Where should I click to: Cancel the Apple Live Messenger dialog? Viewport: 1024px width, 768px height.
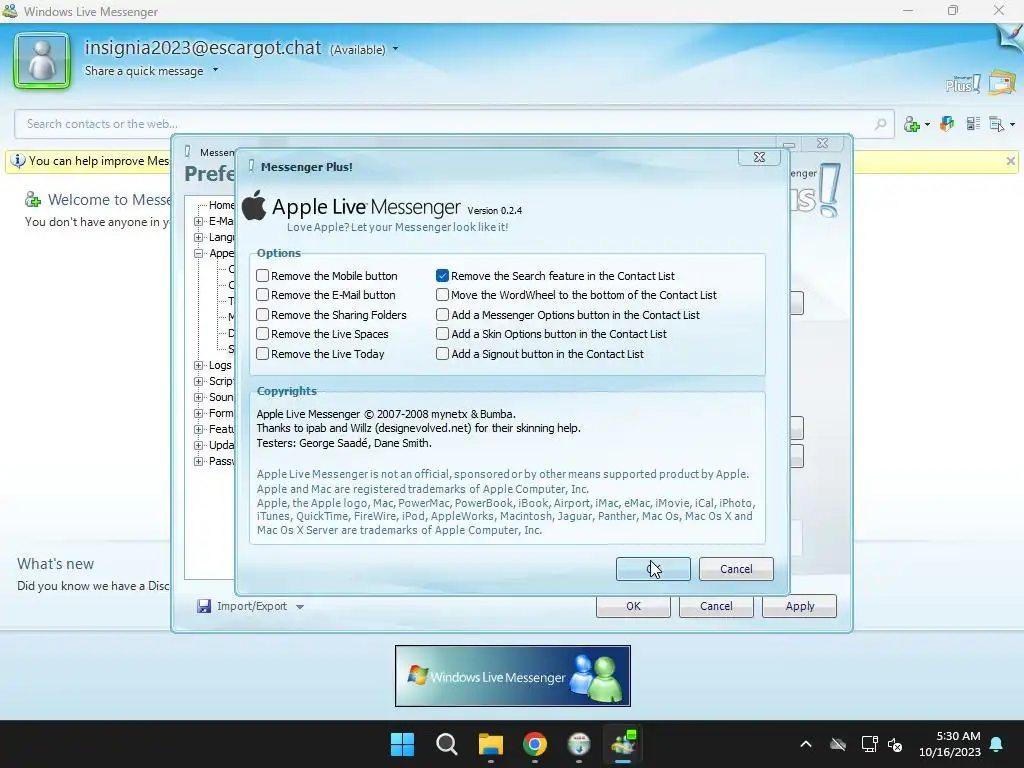[x=736, y=569]
